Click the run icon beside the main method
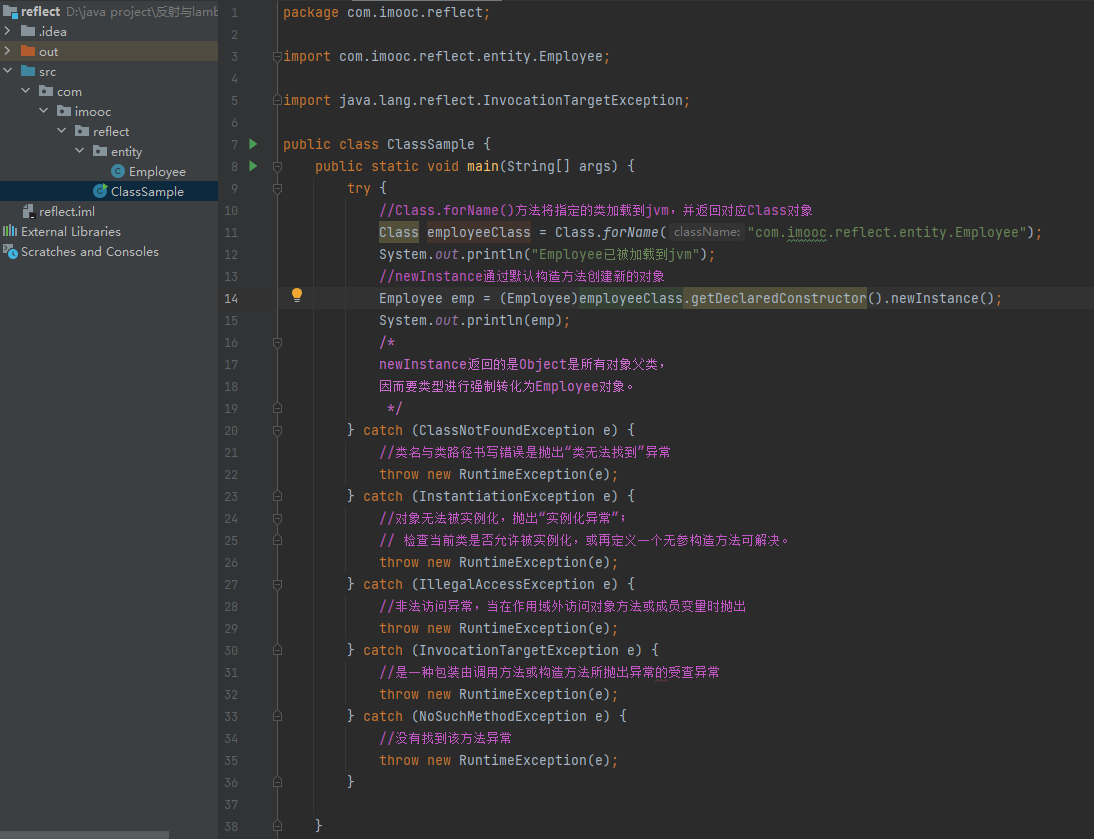 click(x=253, y=166)
